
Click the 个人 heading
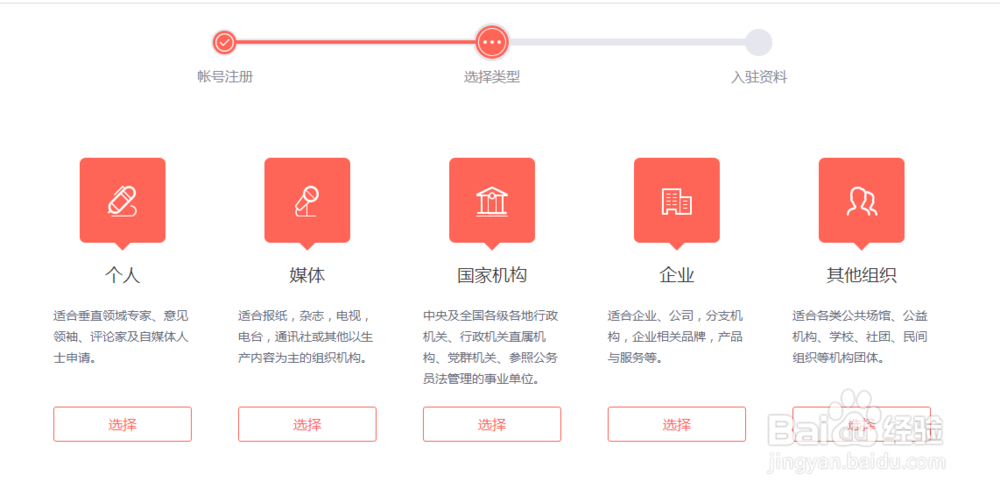122,275
